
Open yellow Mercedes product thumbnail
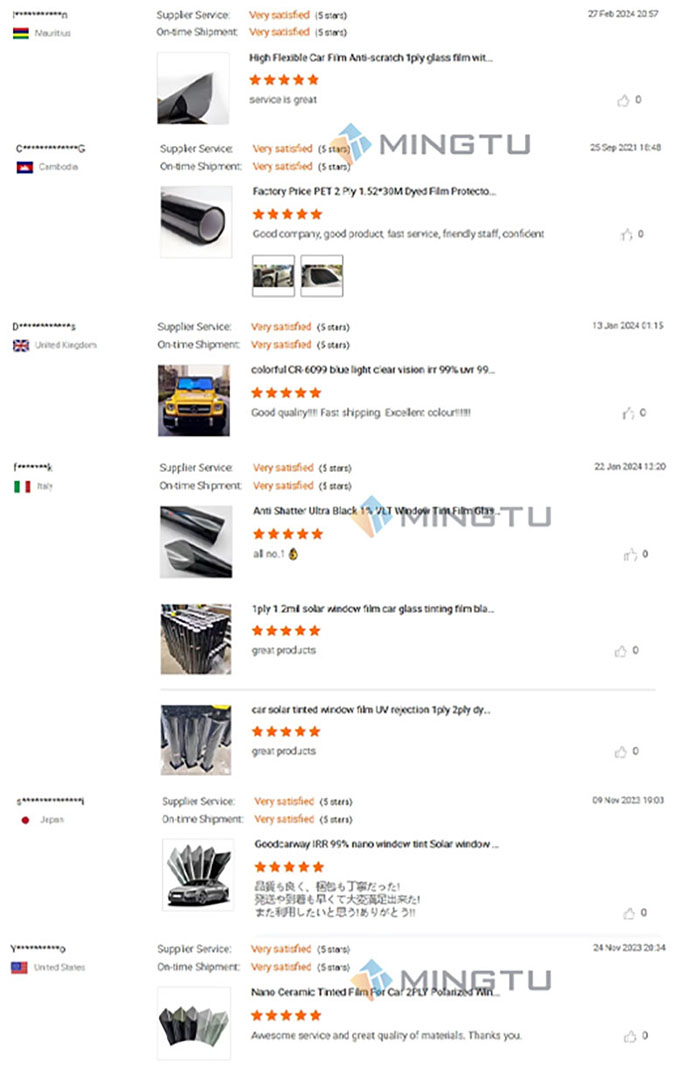(194, 400)
